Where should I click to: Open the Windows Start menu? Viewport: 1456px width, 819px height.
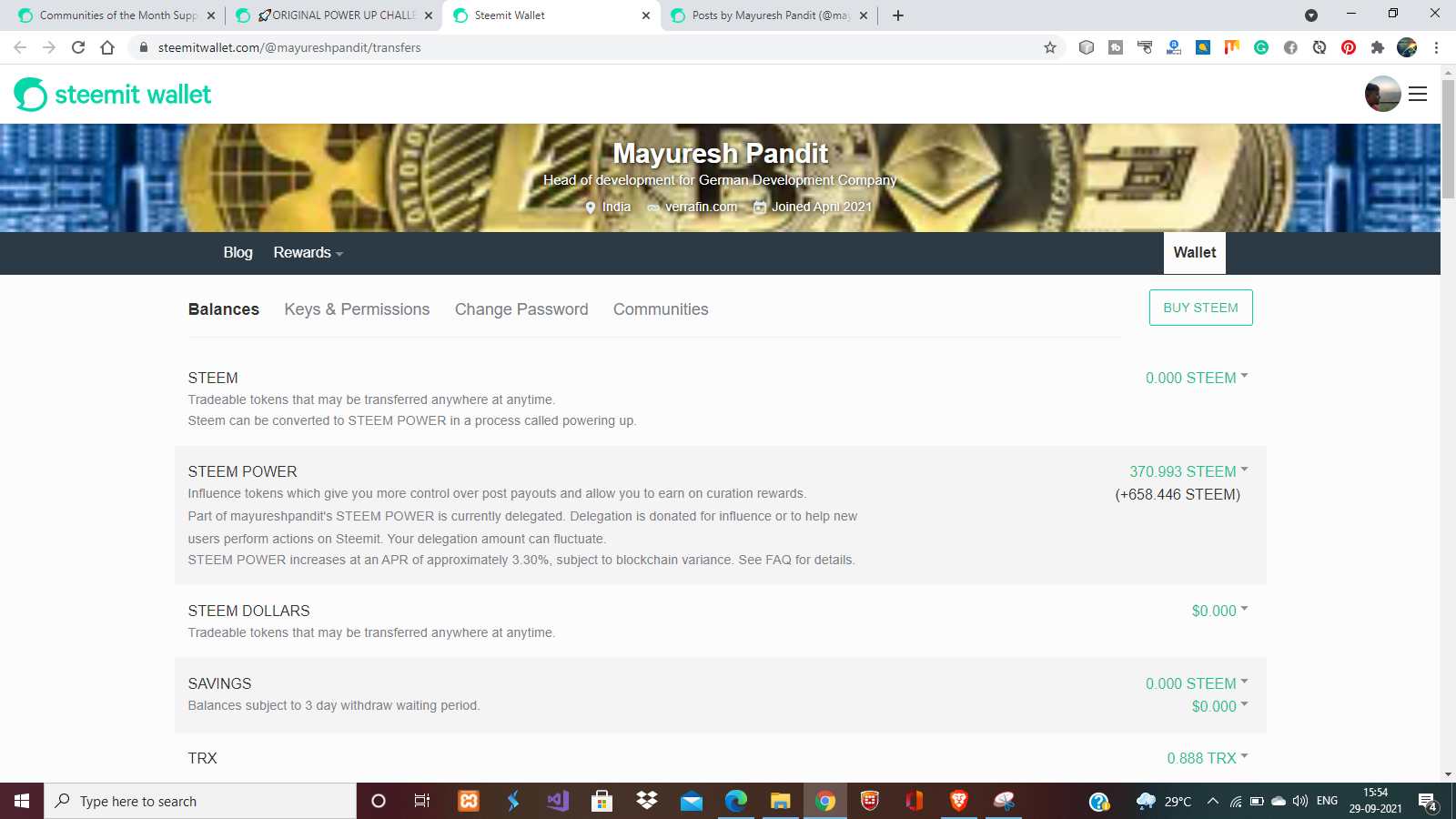coord(22,801)
